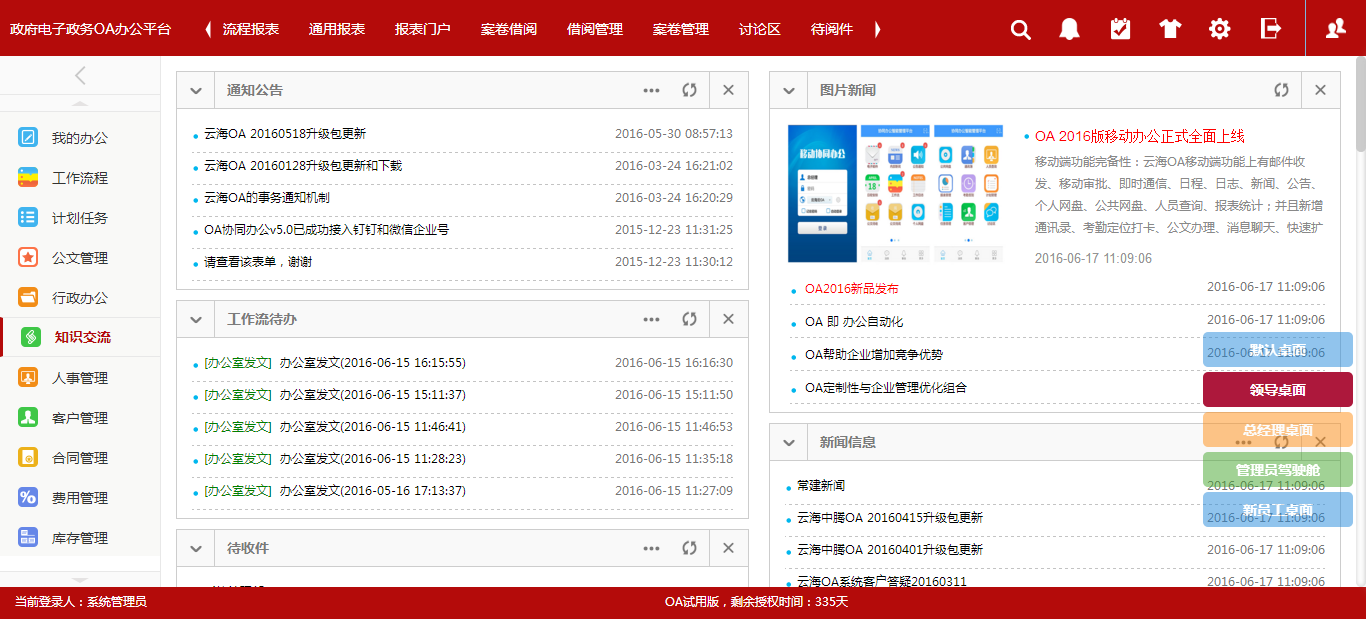The height and width of the screenshot is (619, 1366).
Task: Refresh the 待收件 panel
Action: [689, 548]
